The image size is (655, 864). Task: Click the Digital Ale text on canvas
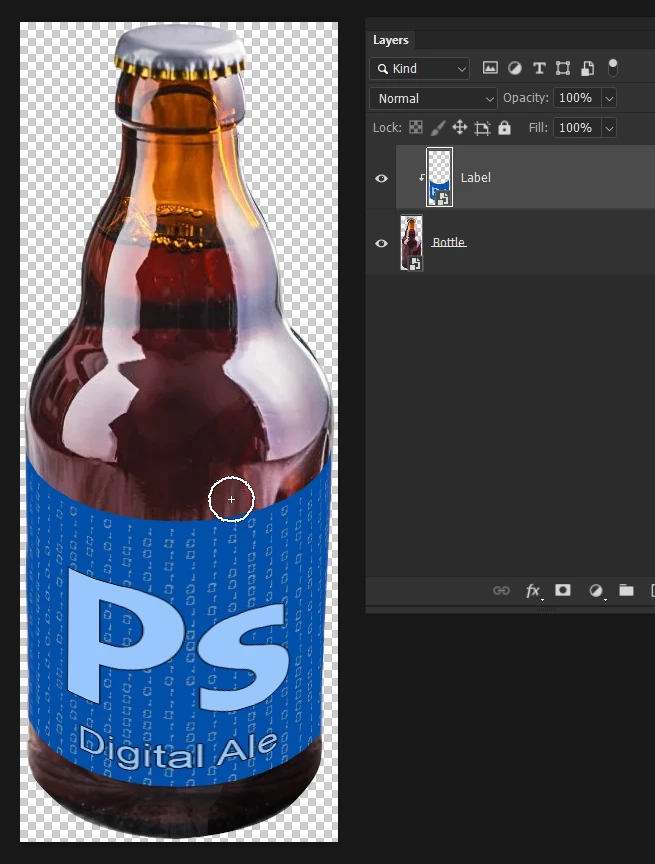[177, 750]
